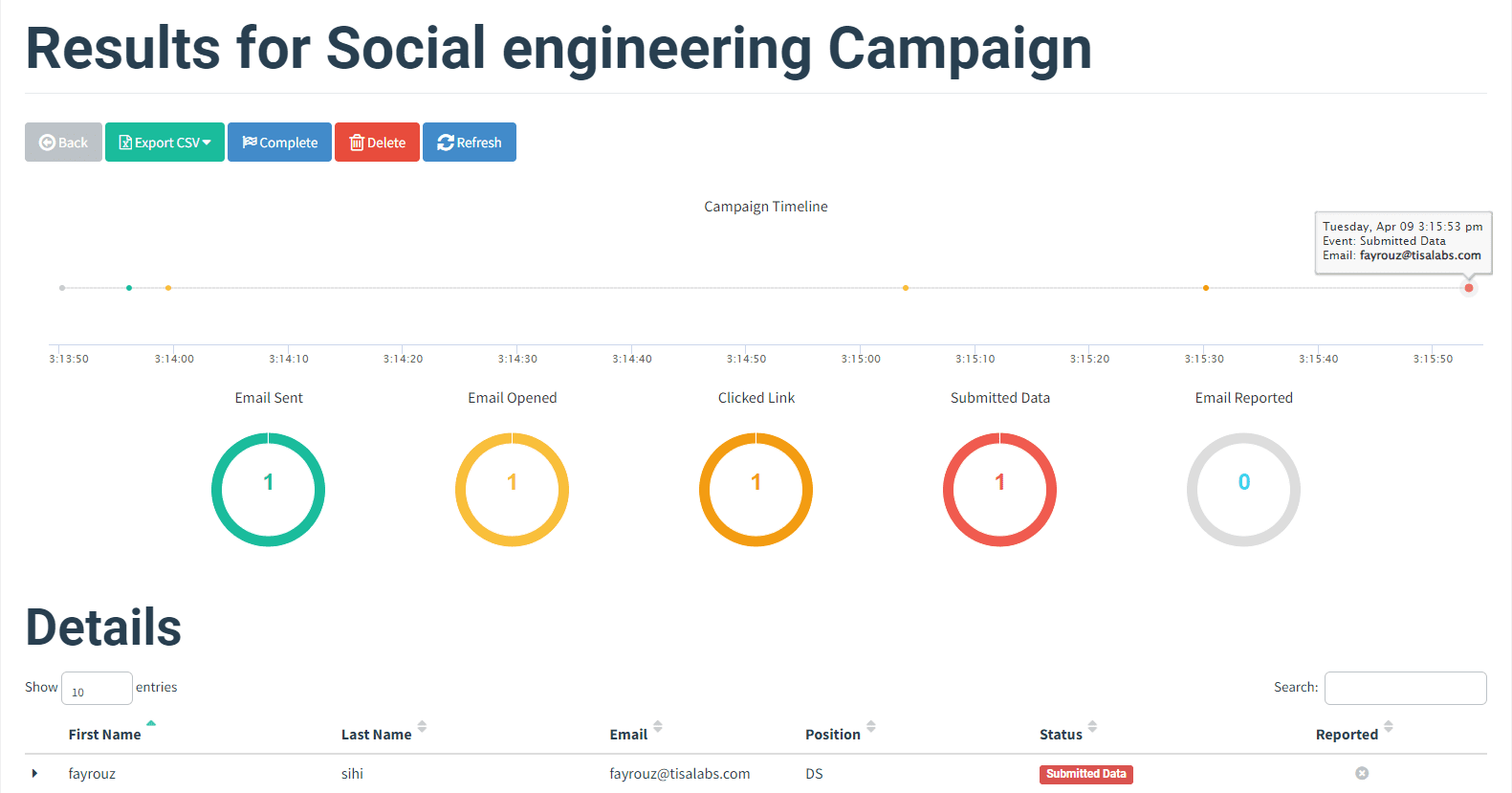Click the trash icon on the Delete button

tap(359, 142)
